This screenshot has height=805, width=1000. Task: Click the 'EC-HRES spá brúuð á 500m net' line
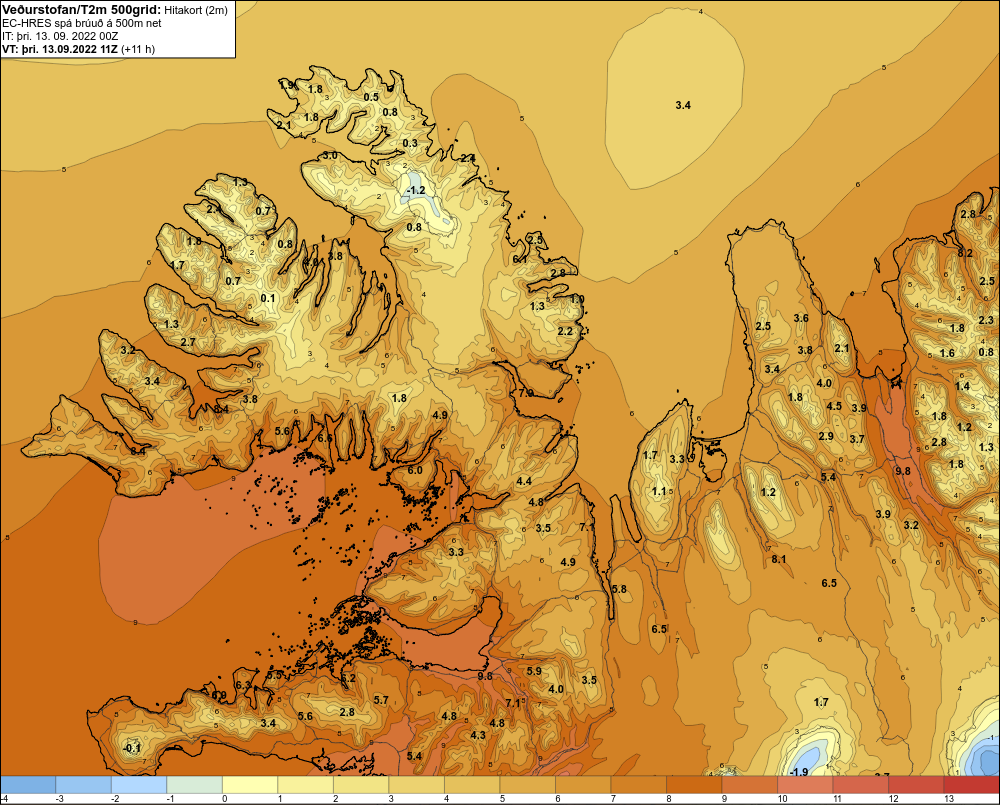point(82,23)
